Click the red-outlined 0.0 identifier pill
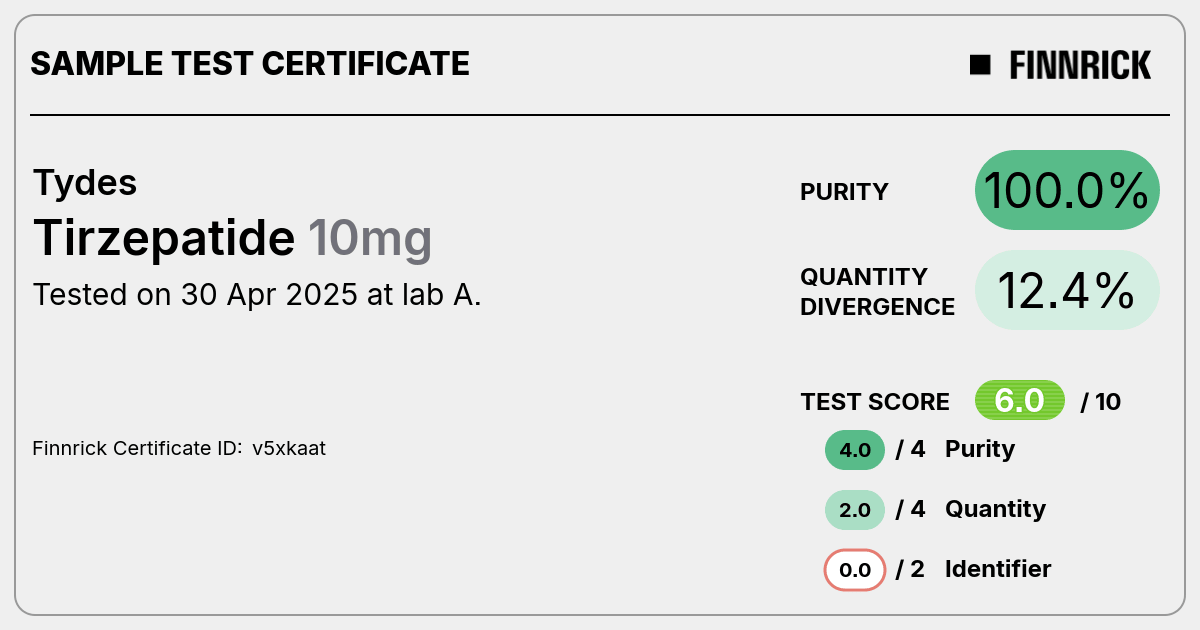1200x630 pixels. point(855,570)
